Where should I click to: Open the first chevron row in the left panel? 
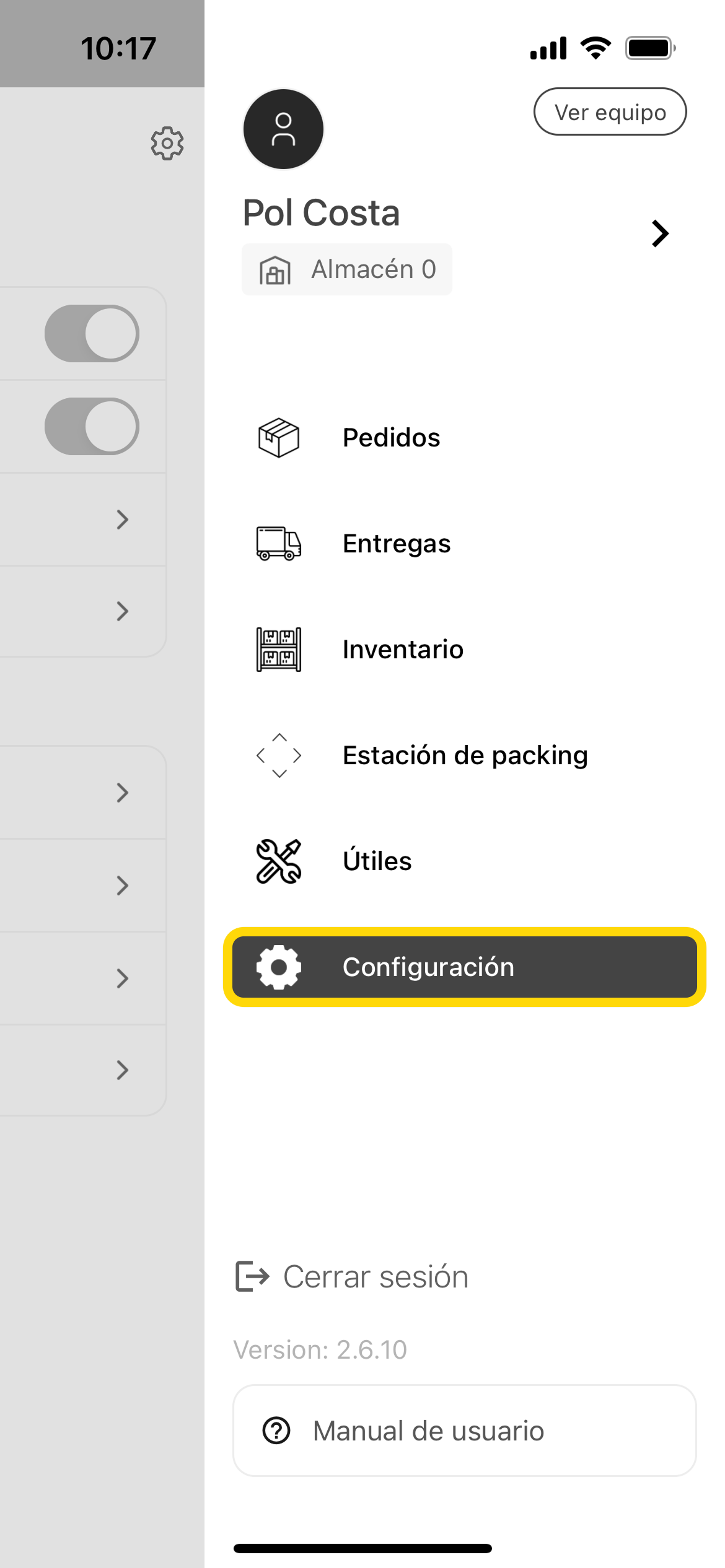122,520
